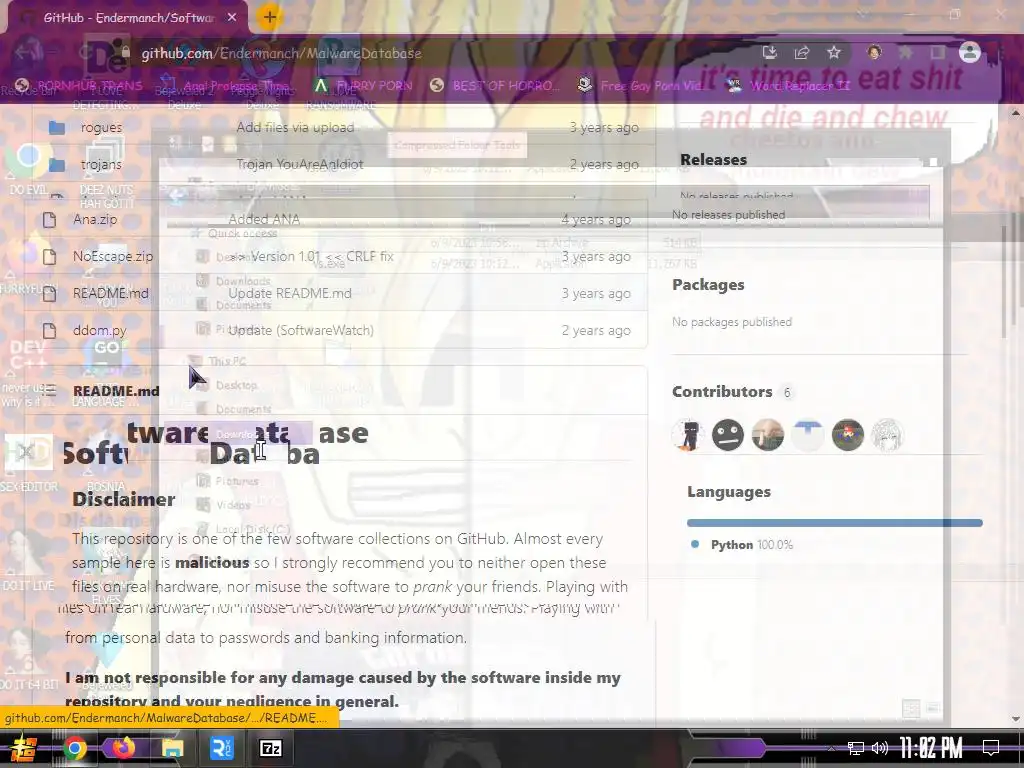Click the rogues folder icon
This screenshot has height=768, width=1024.
pyautogui.click(x=57, y=127)
